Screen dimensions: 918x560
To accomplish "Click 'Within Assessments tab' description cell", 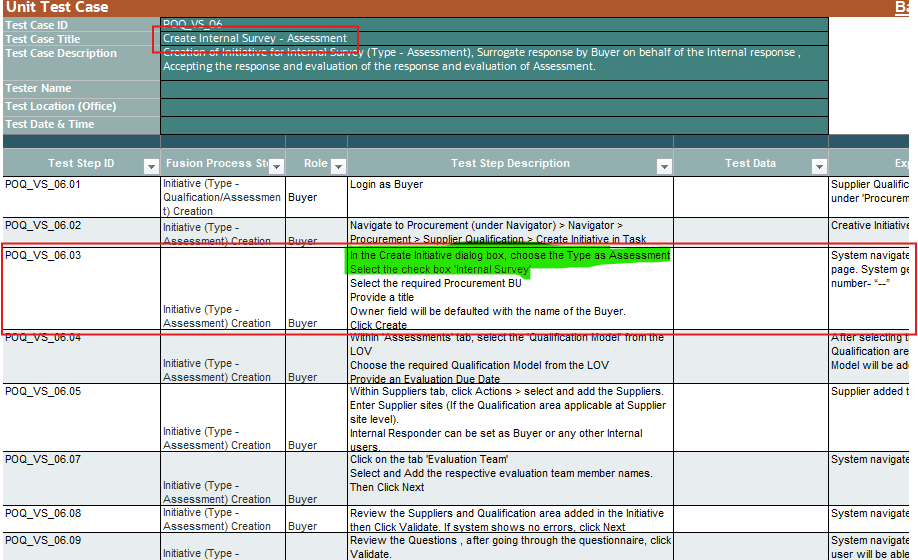I will (x=510, y=358).
